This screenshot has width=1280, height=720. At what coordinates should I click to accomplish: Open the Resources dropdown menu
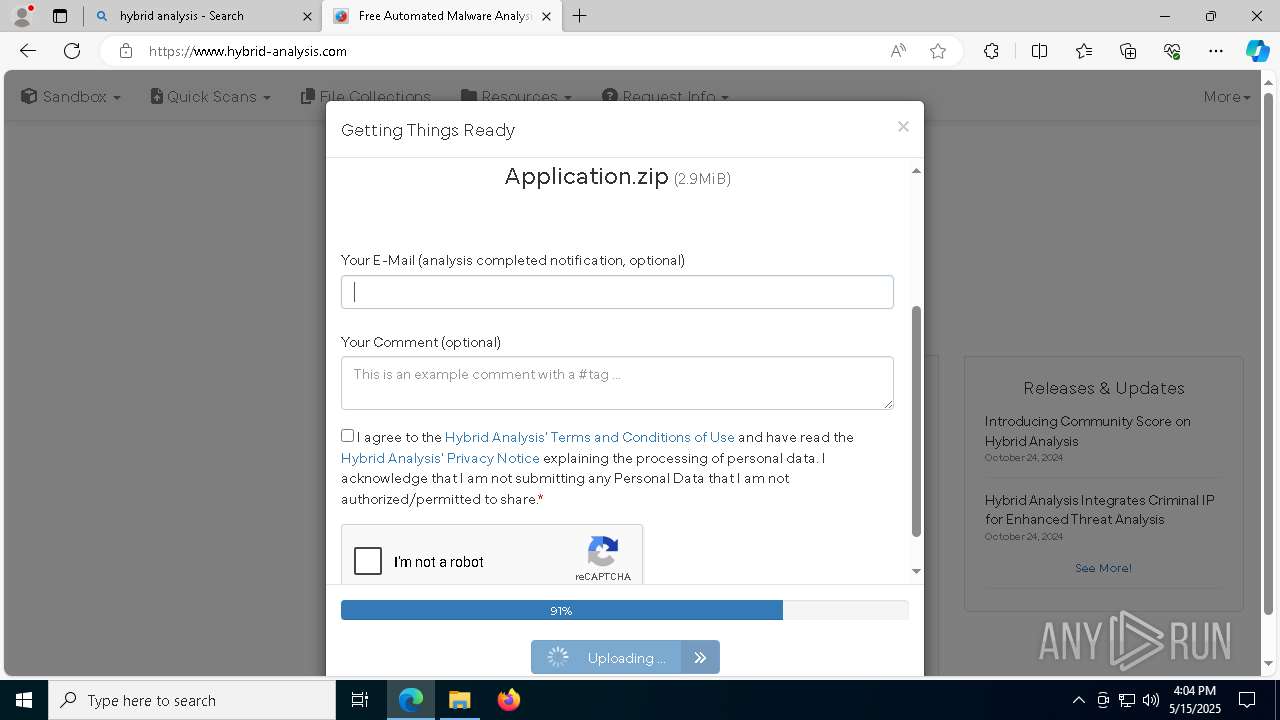coord(517,97)
